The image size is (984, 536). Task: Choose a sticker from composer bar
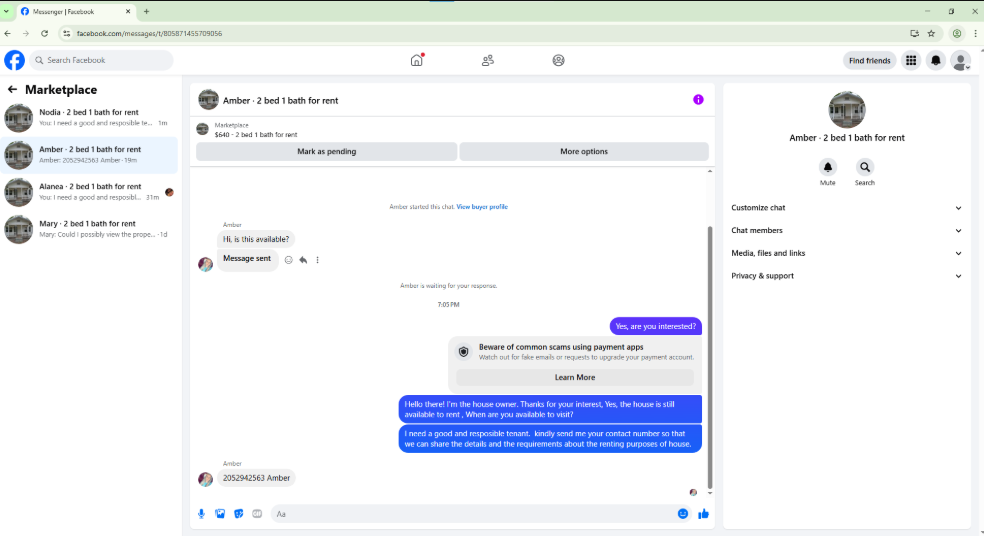tap(238, 513)
